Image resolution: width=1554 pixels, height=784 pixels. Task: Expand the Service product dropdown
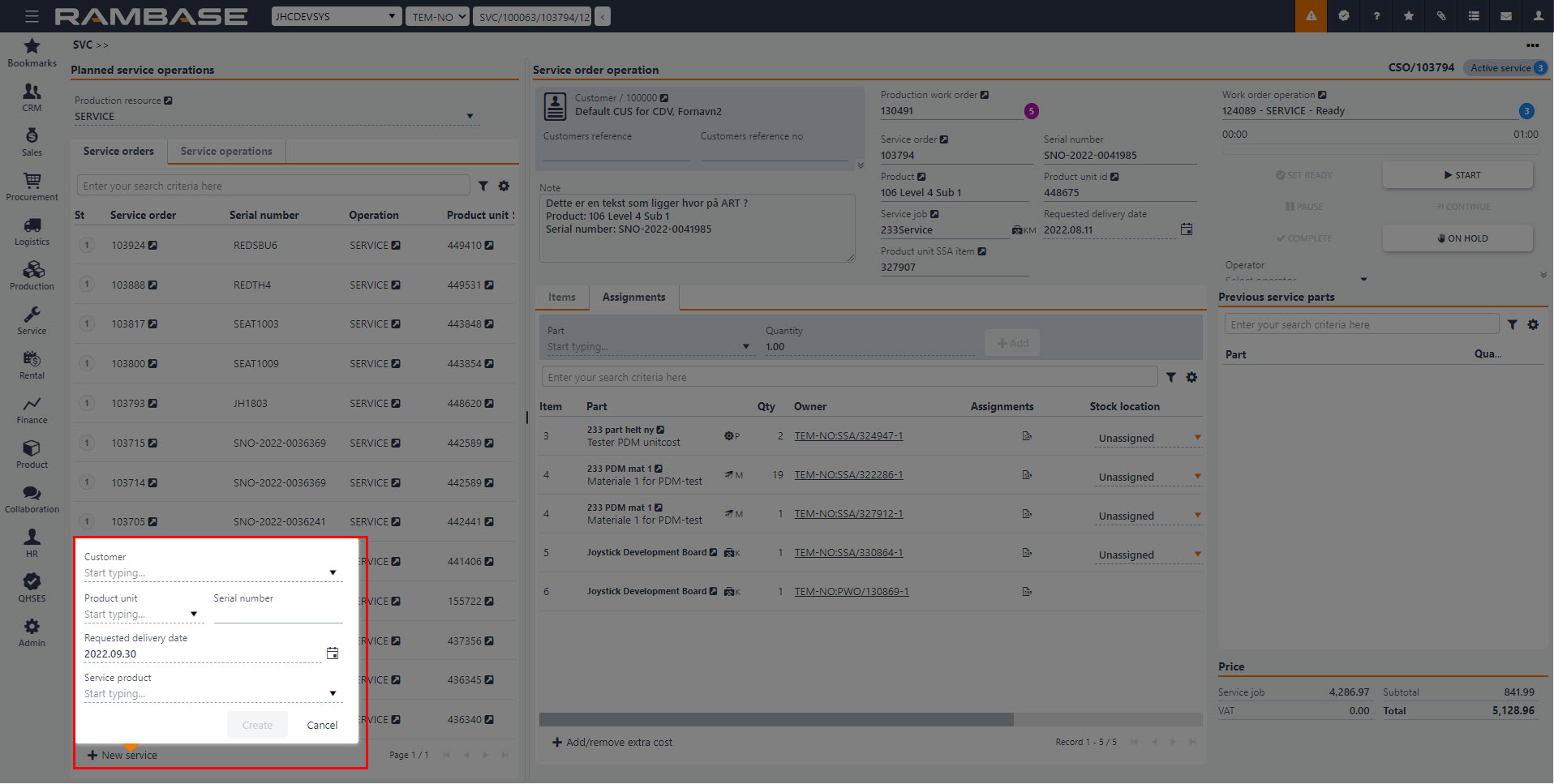333,694
